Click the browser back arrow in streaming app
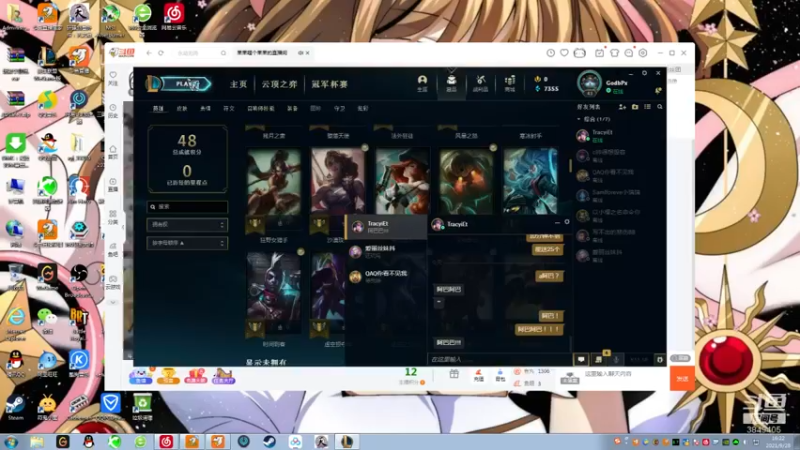 coord(149,53)
